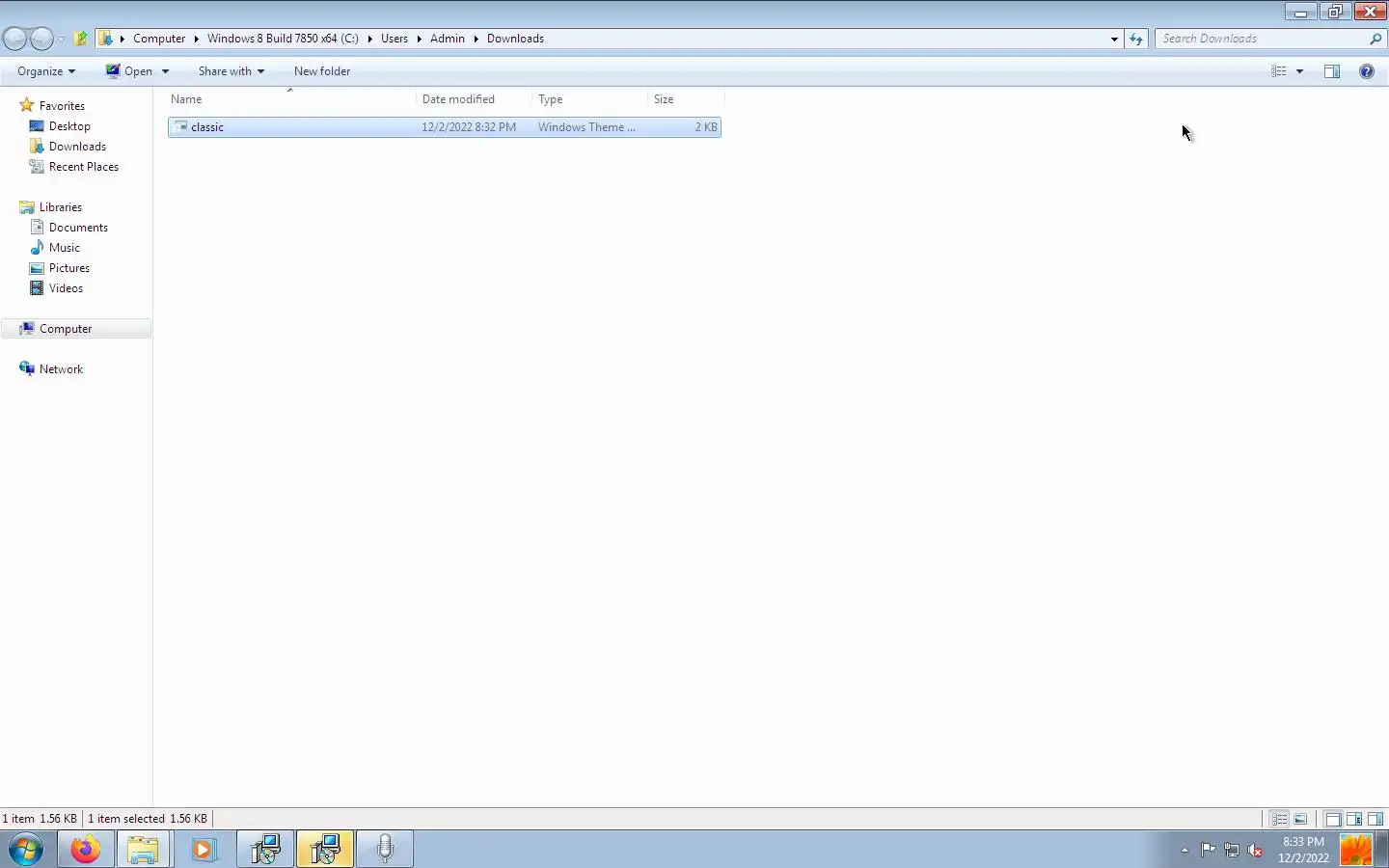The image size is (1389, 868).
Task: Toggle the preview pane
Action: 1332,71
